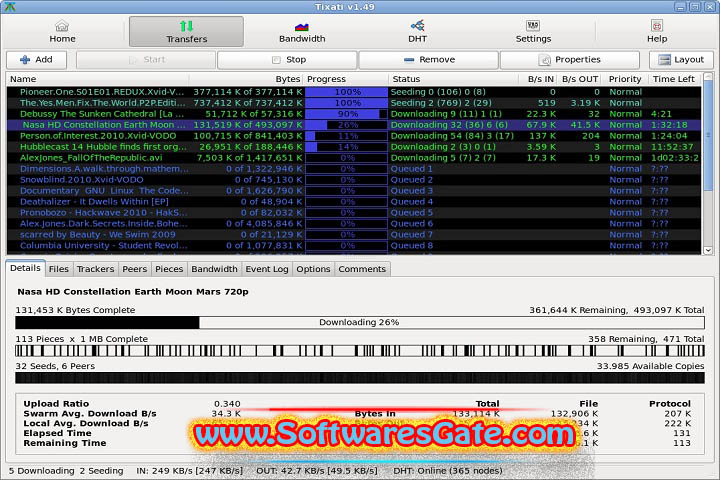Viewport: 720px width, 480px height.
Task: Open the Help section
Action: pyautogui.click(x=657, y=32)
